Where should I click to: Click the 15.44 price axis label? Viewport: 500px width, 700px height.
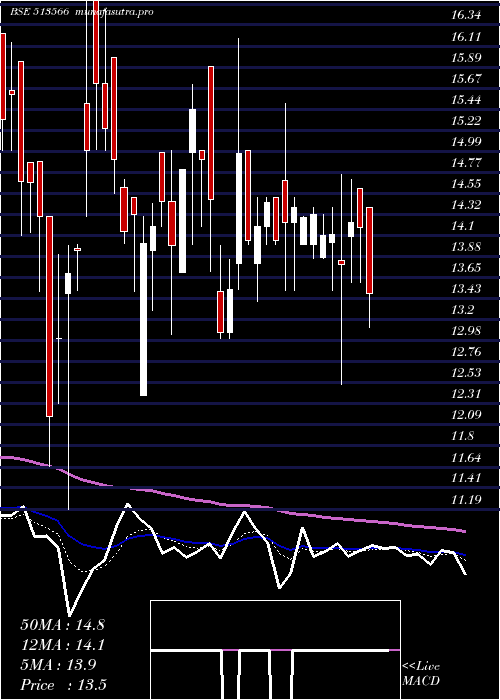tap(466, 100)
